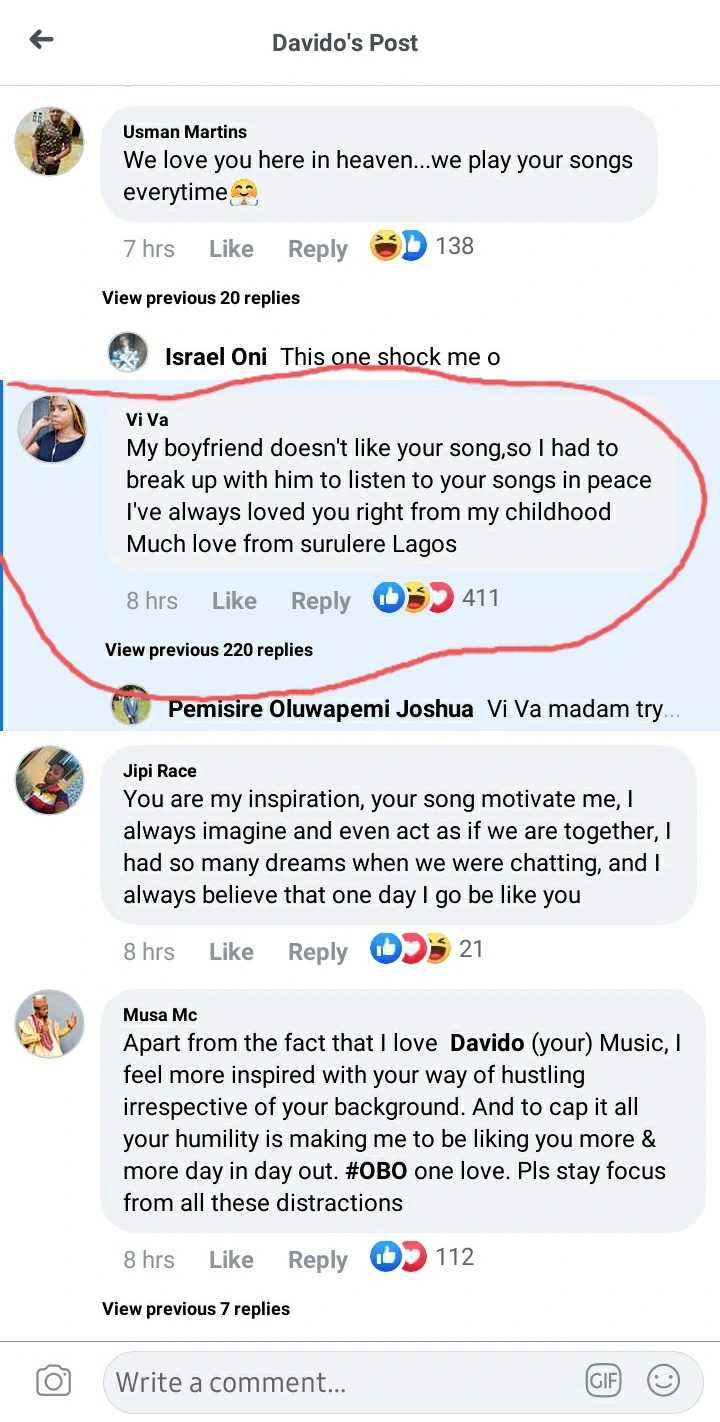Reply to Jipi Race's comment
This screenshot has height=1422, width=720.
pos(317,952)
